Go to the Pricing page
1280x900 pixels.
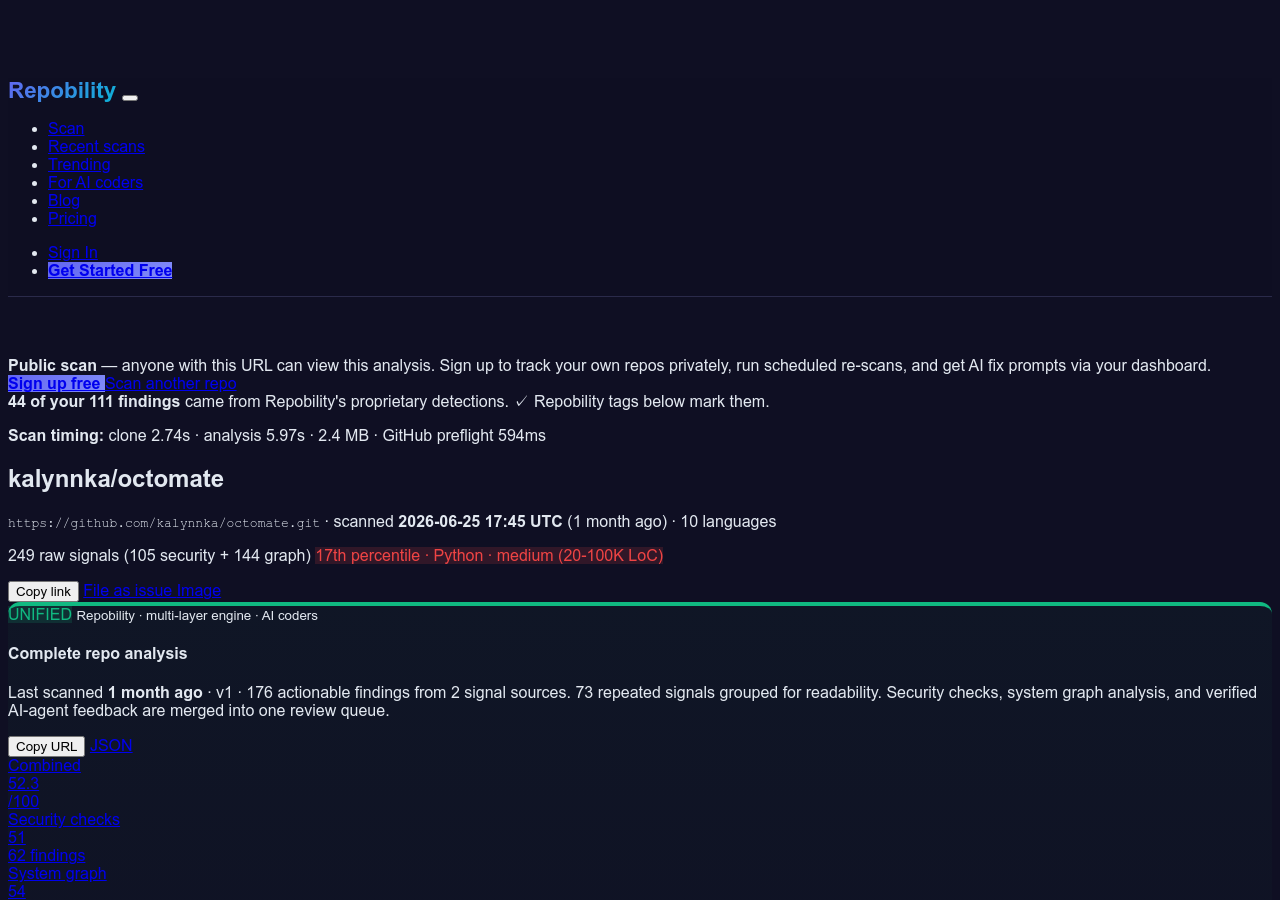click(x=72, y=218)
